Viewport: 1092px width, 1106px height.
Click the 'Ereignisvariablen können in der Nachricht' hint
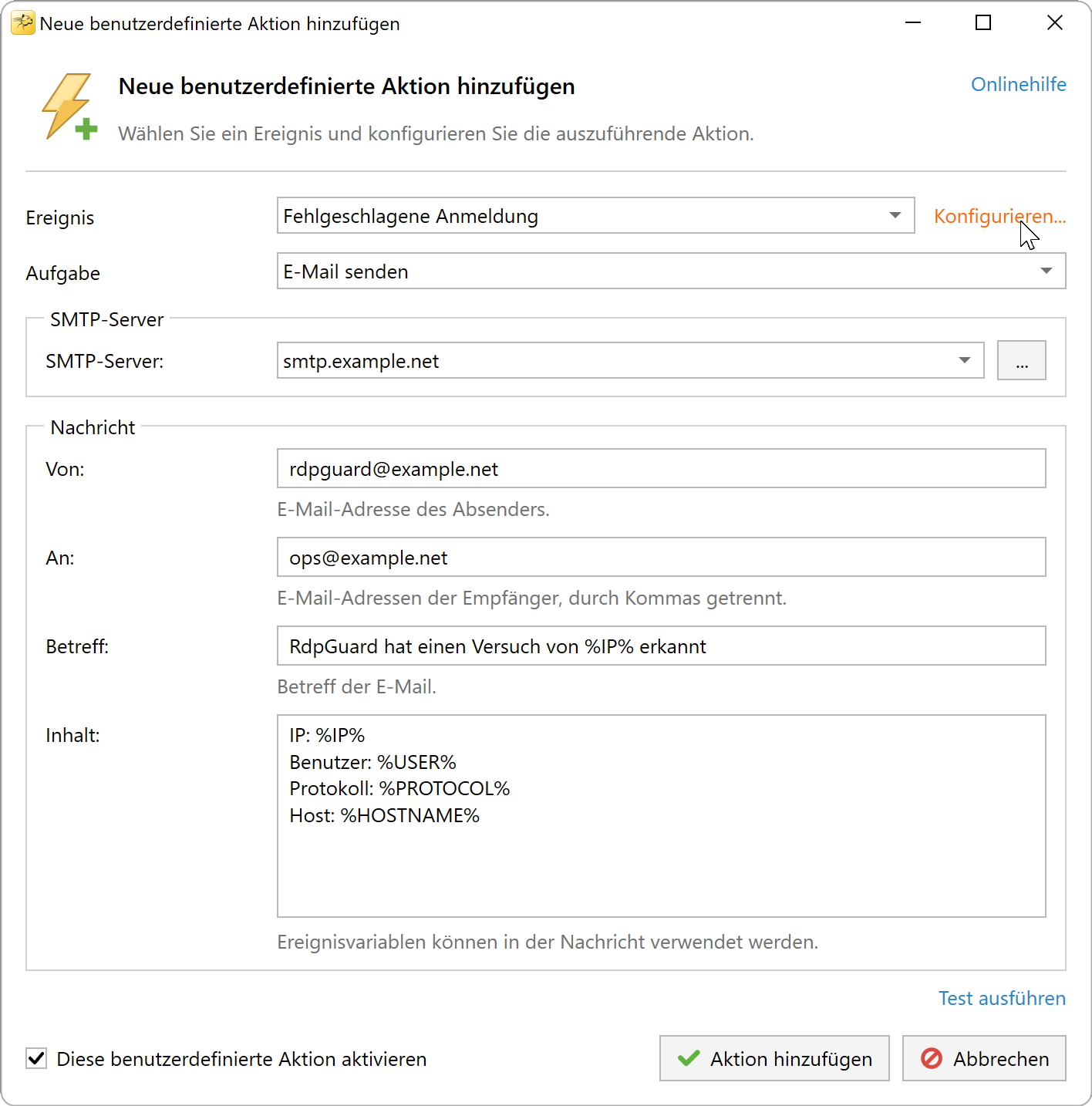coord(548,942)
